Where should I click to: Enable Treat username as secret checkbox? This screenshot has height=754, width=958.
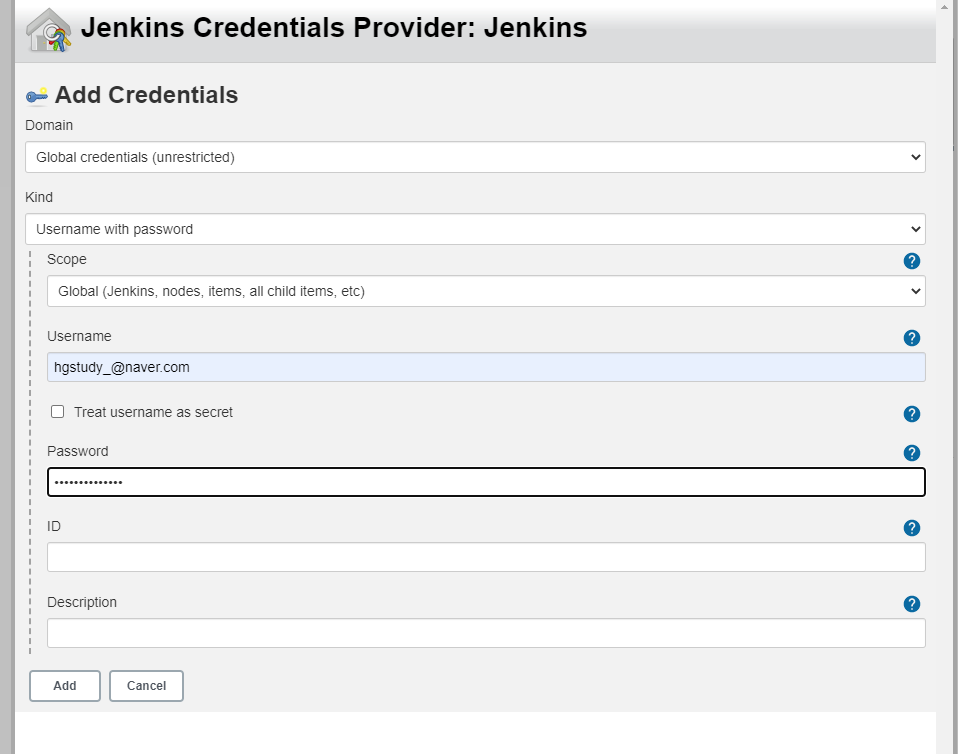pos(57,412)
